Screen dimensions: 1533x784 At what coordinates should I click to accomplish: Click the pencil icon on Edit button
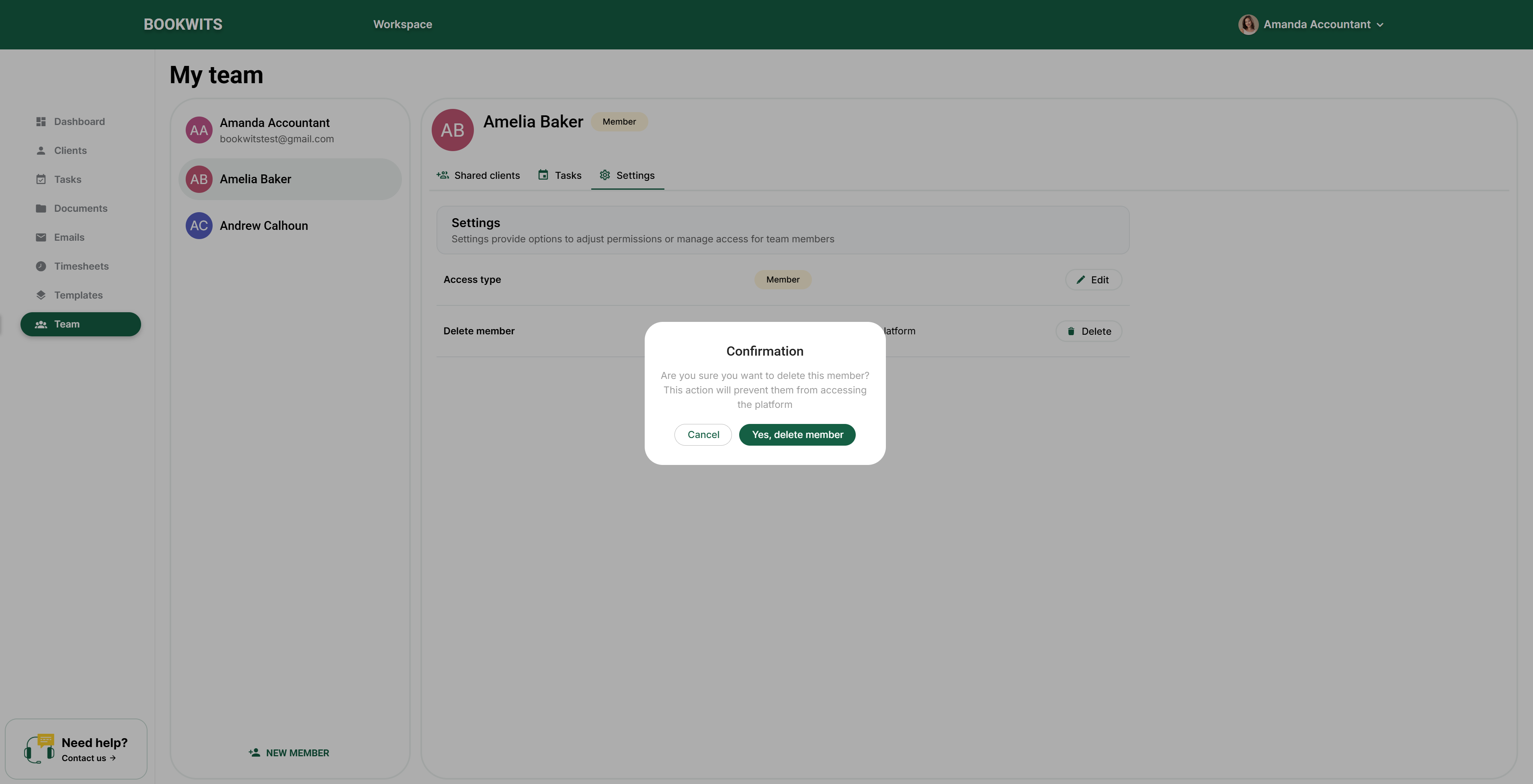pos(1080,280)
